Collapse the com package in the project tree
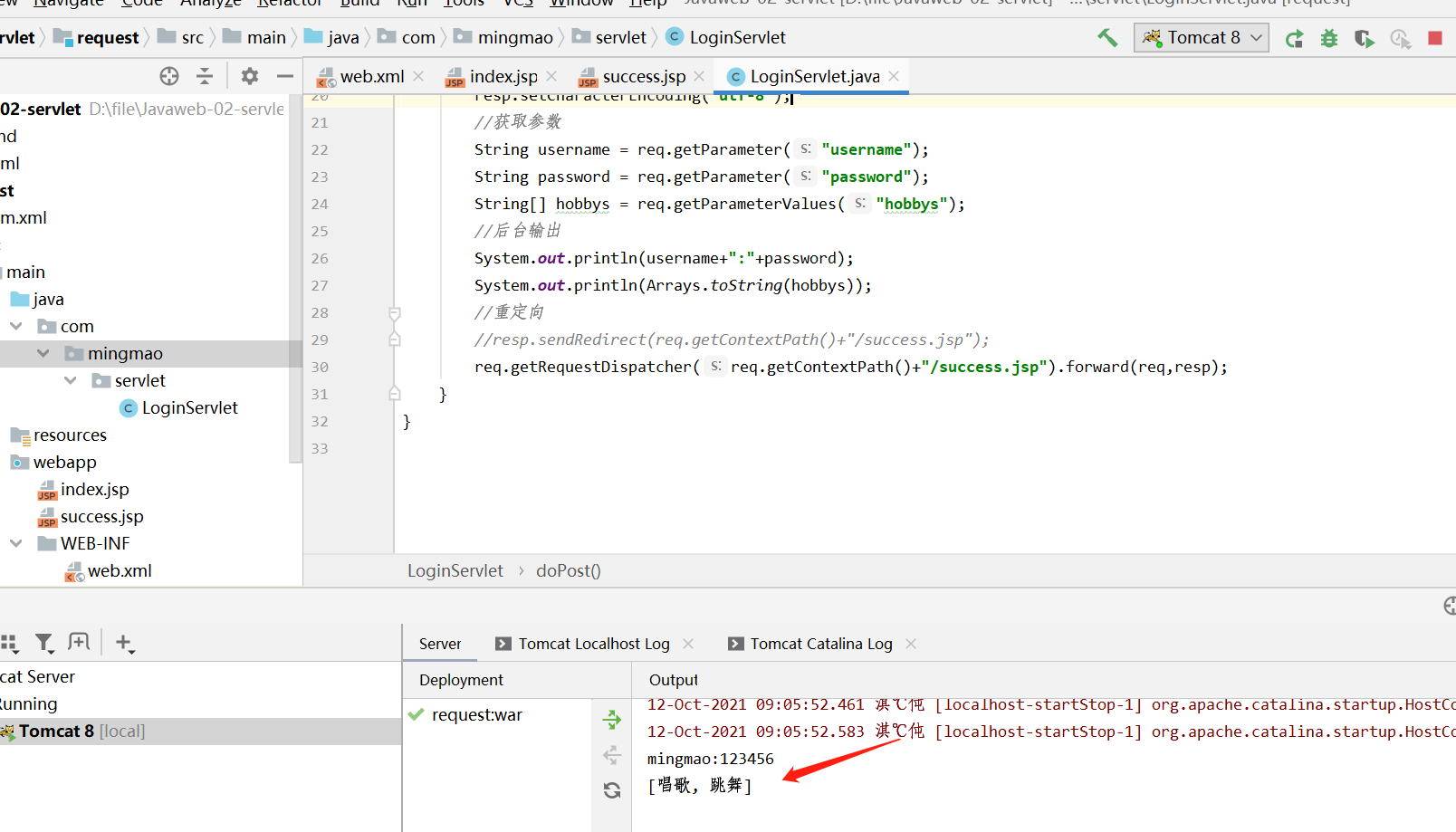The height and width of the screenshot is (832, 1456). coord(16,326)
